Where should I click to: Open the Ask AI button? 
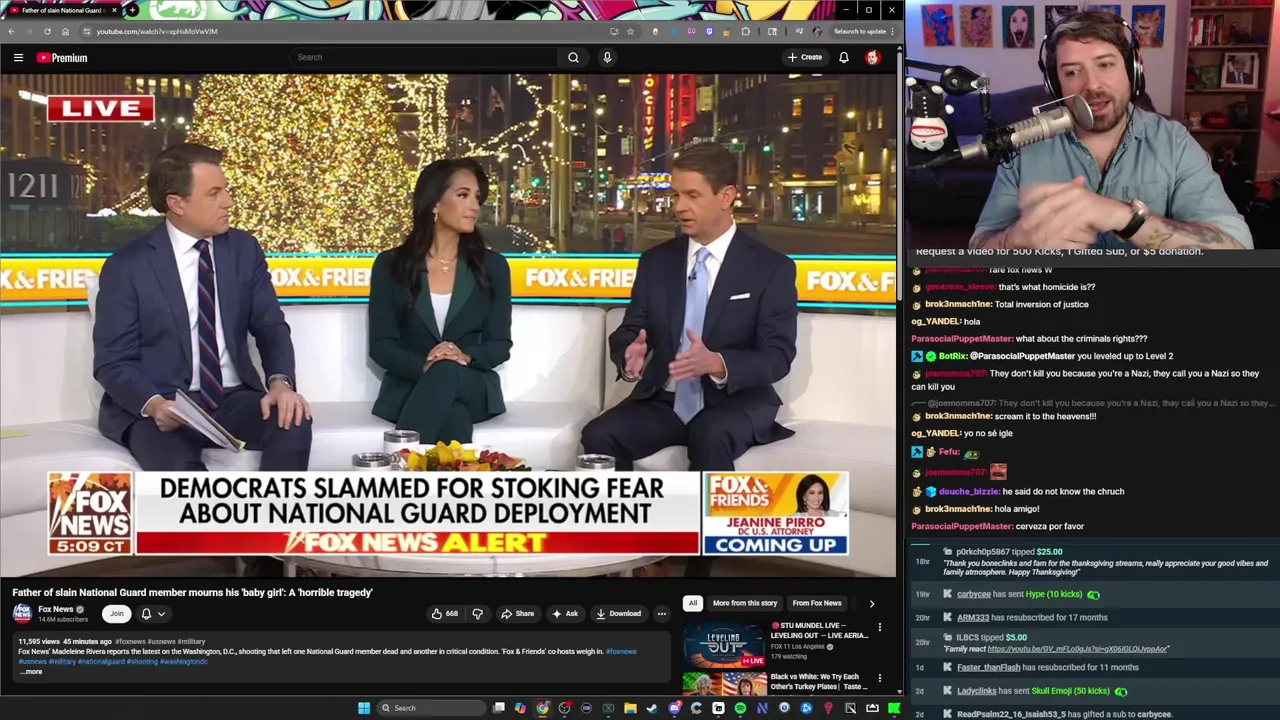[565, 614]
